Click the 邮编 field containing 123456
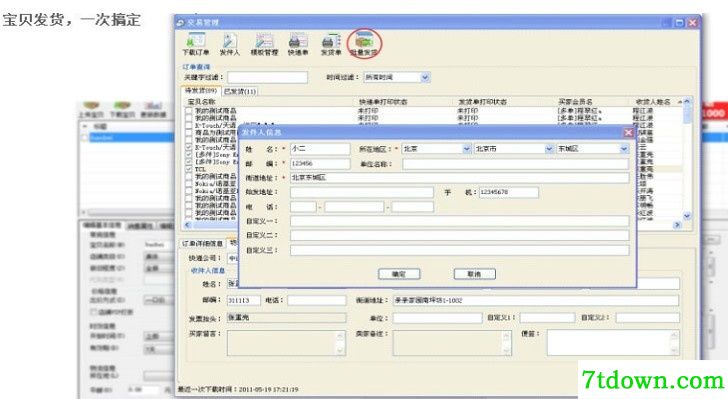This screenshot has height=399, width=728. [x=320, y=164]
